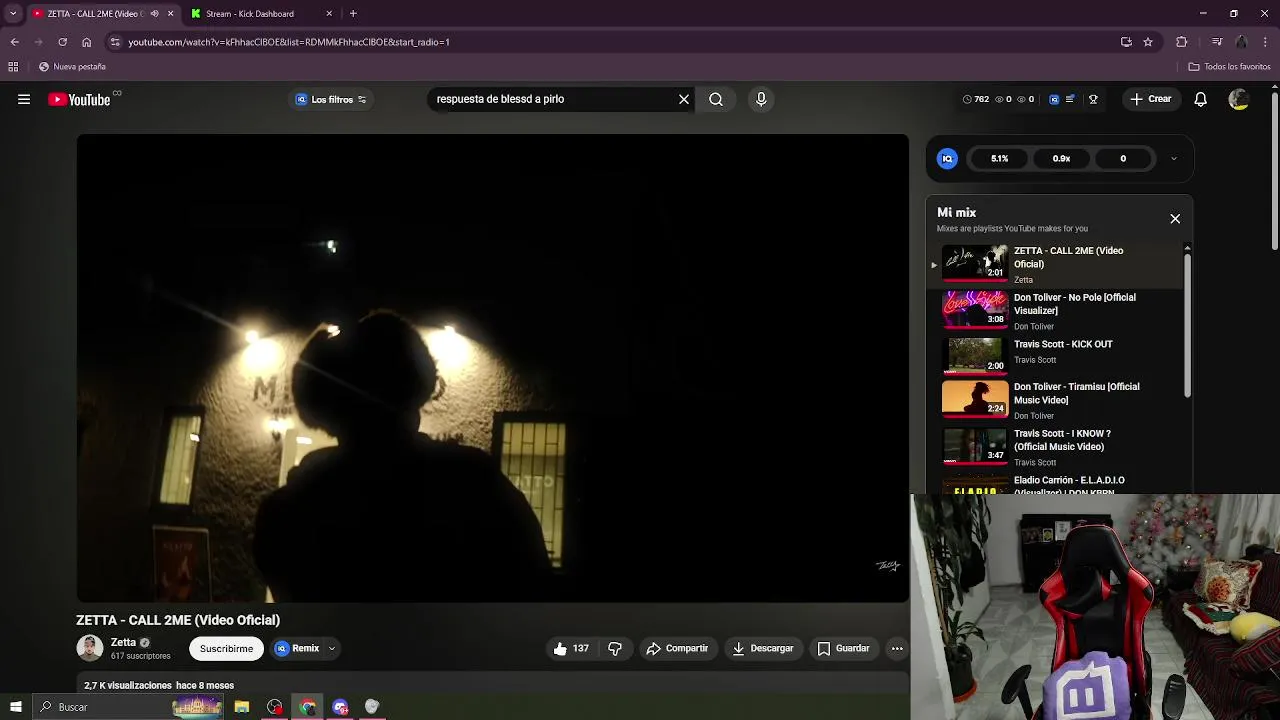Dislike the video with thumbs down
1280x720 pixels.
pyautogui.click(x=615, y=648)
